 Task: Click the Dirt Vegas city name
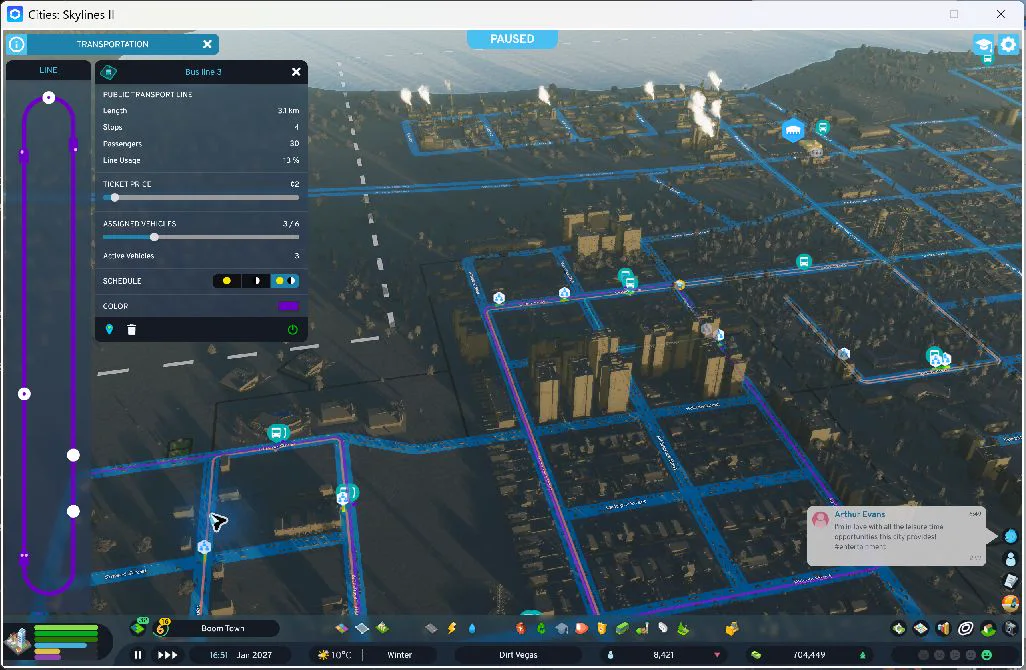518,654
